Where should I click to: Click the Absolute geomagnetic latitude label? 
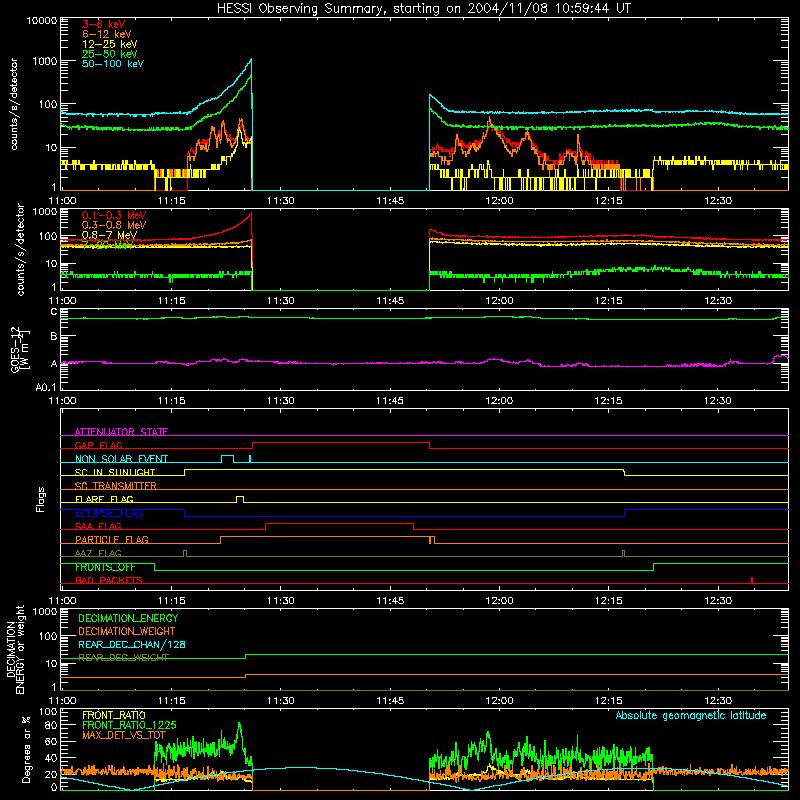click(691, 715)
